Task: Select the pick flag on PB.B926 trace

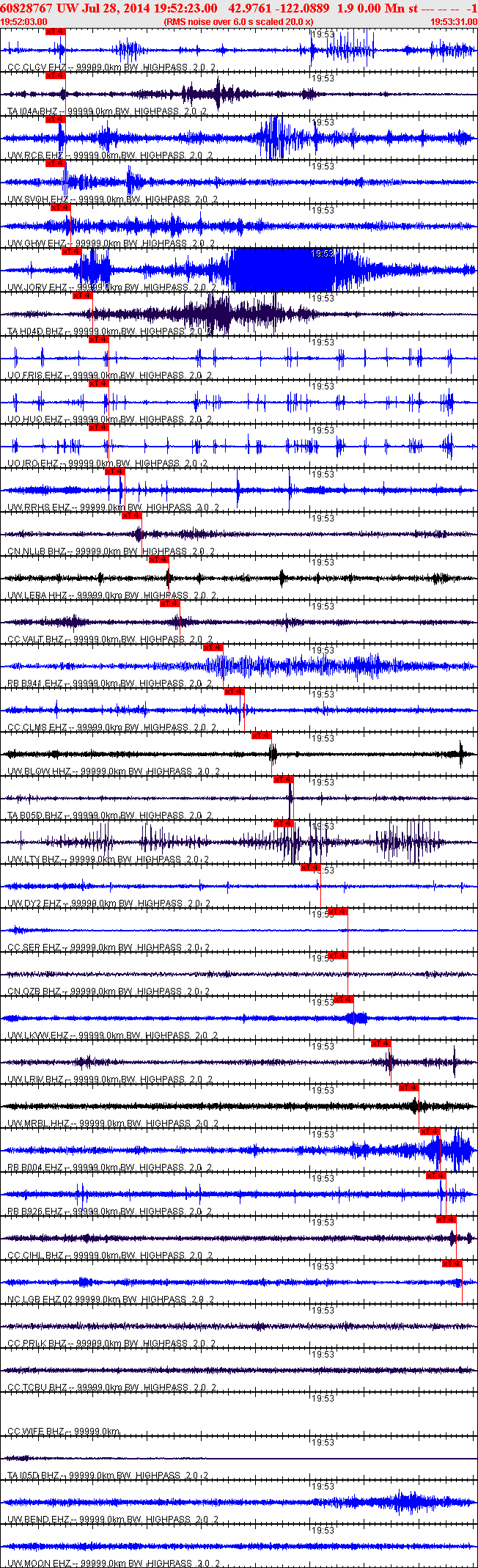Action: (x=436, y=1176)
